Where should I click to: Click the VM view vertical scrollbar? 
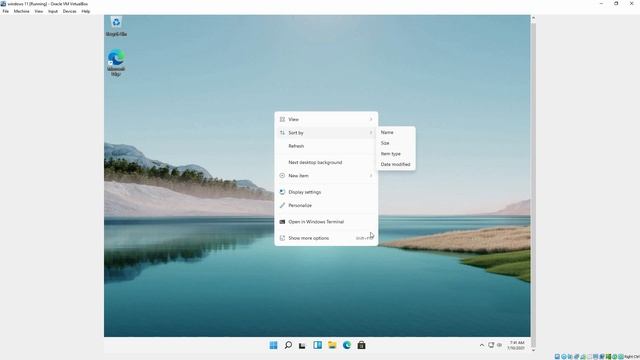(533, 184)
